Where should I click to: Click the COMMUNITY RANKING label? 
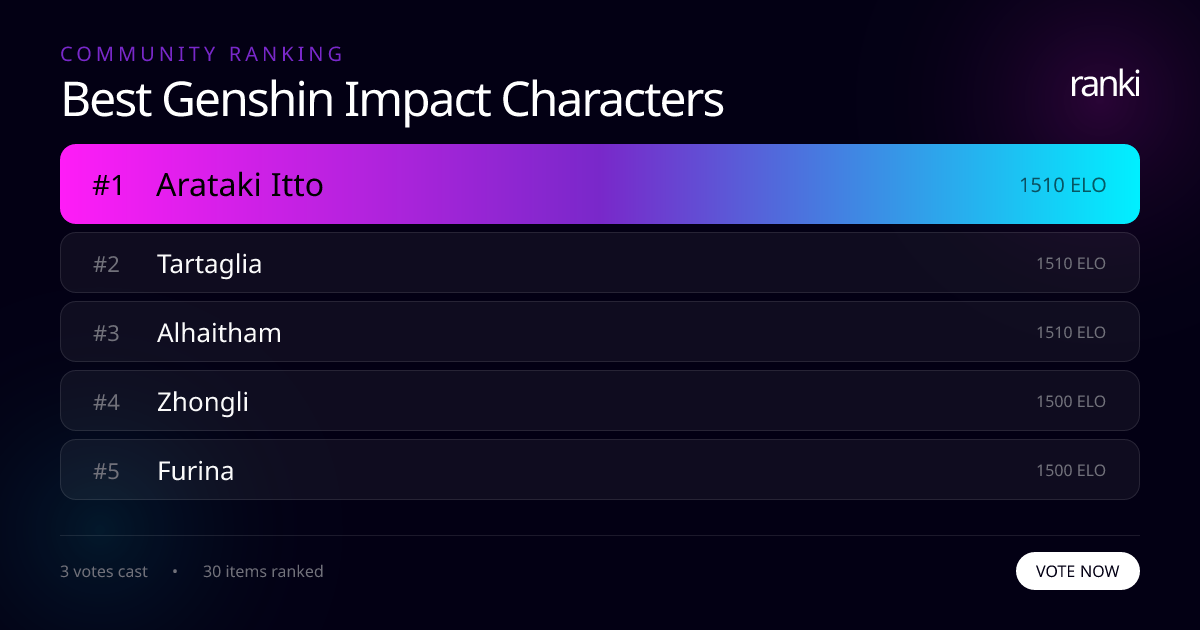[x=203, y=54]
